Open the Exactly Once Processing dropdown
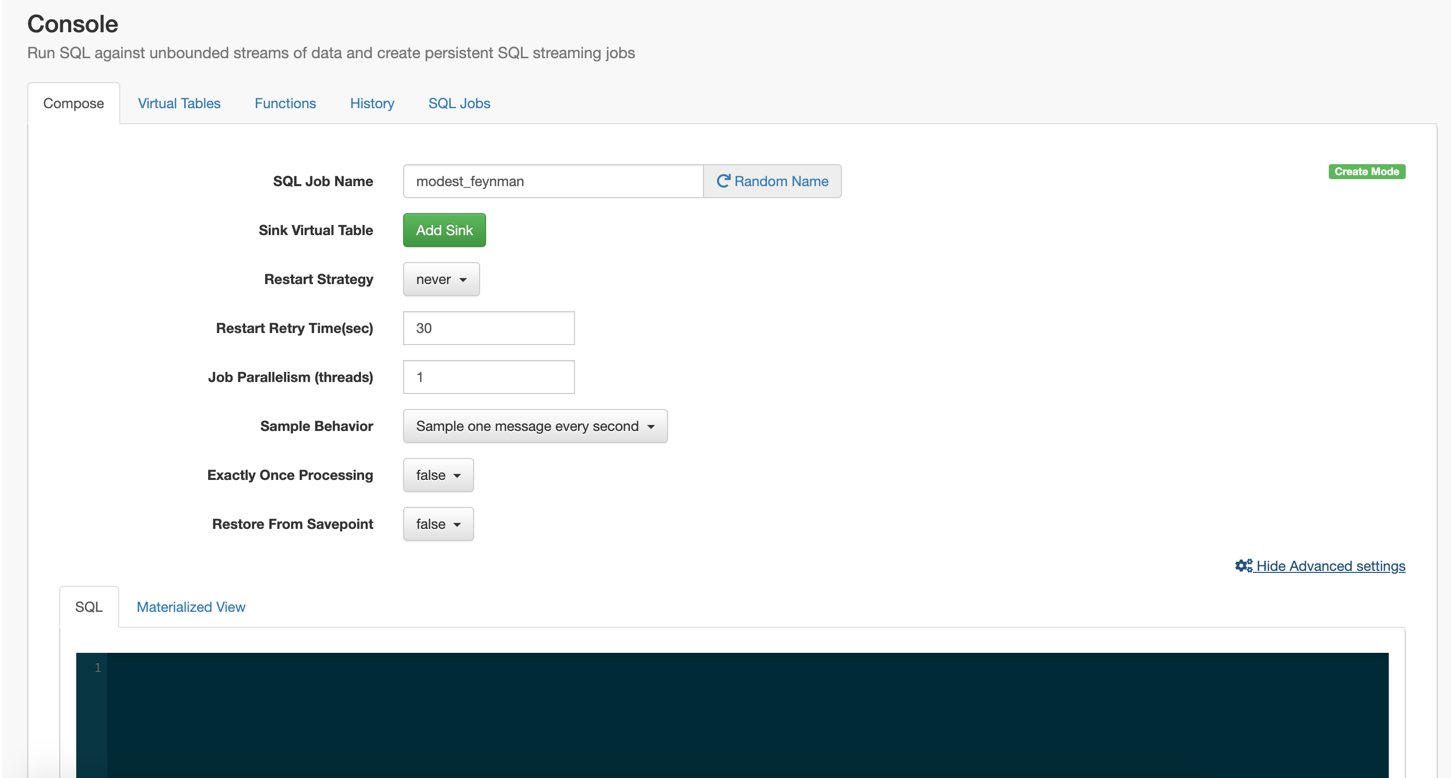Screen dimensions: 1451x778 tap(438, 475)
